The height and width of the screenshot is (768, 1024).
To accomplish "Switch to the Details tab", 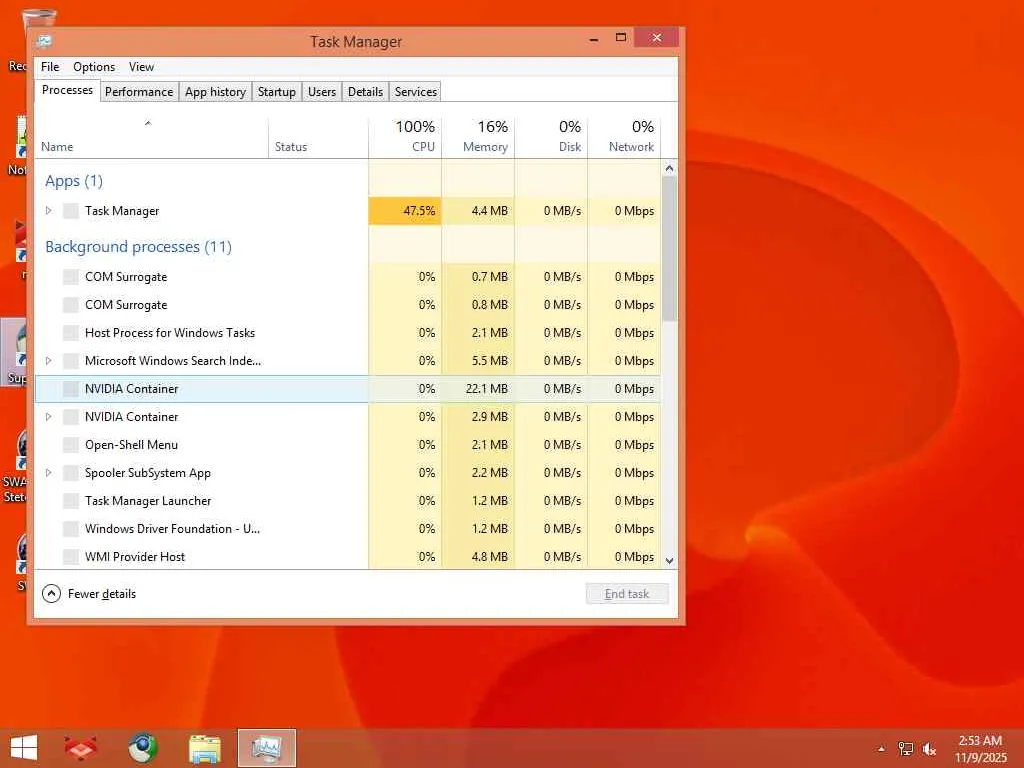I will [365, 92].
